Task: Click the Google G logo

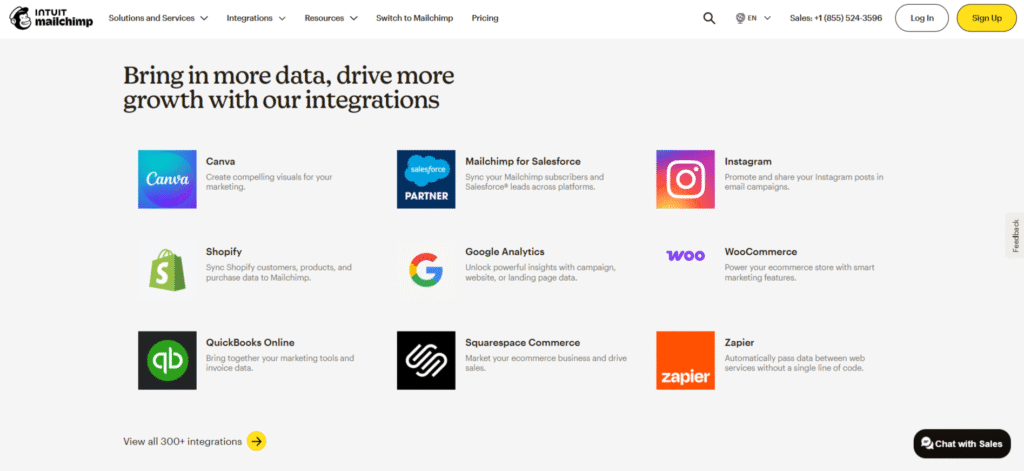Action: 426,270
